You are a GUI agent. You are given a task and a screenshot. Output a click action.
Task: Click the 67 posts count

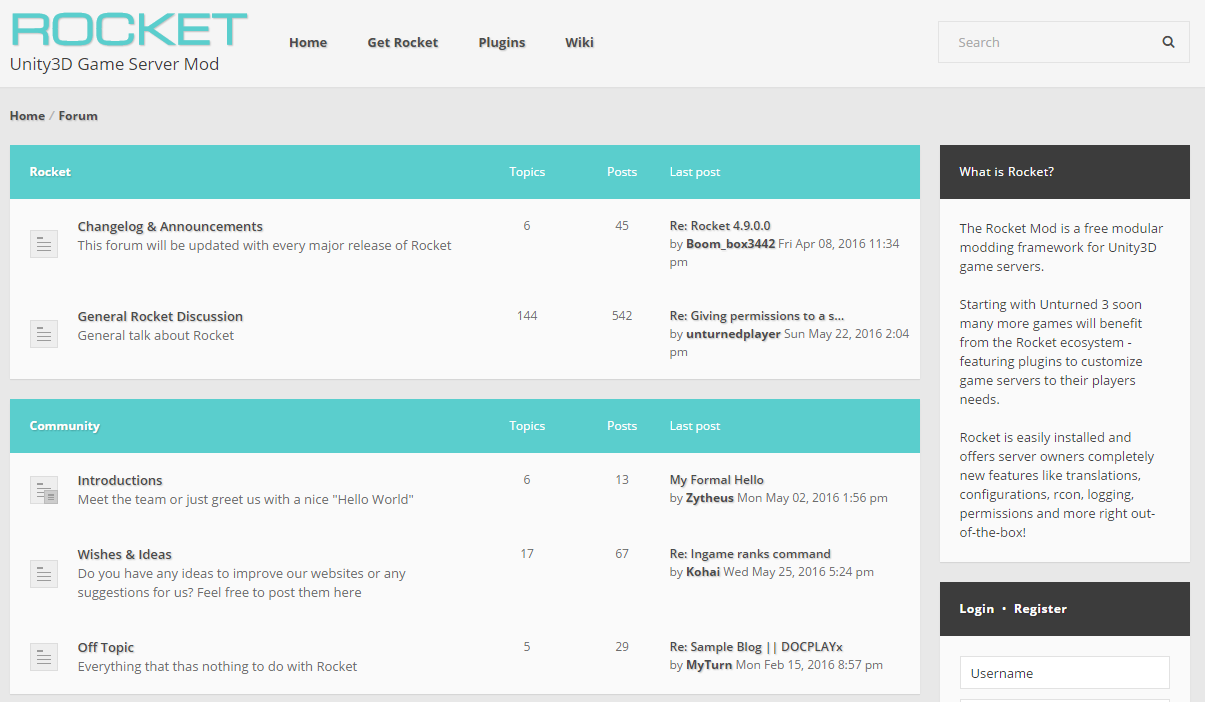622,554
